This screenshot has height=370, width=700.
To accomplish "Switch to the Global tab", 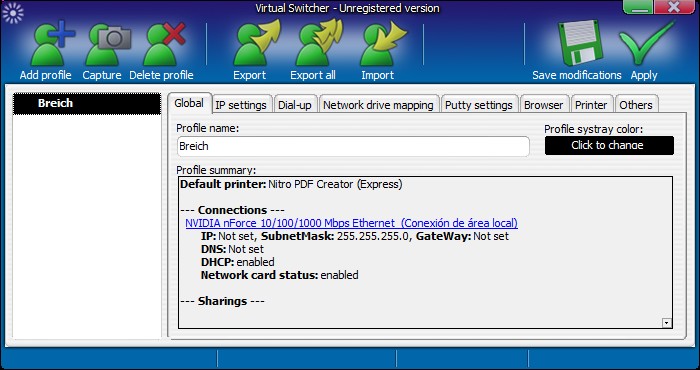I will coord(189,104).
